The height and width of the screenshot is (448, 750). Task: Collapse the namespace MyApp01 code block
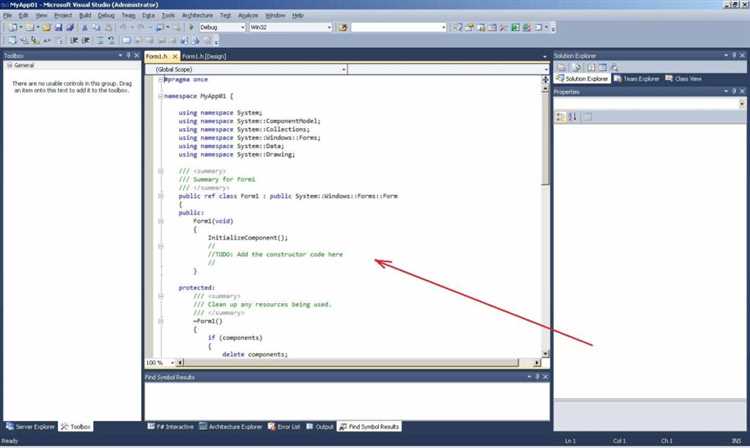(161, 96)
